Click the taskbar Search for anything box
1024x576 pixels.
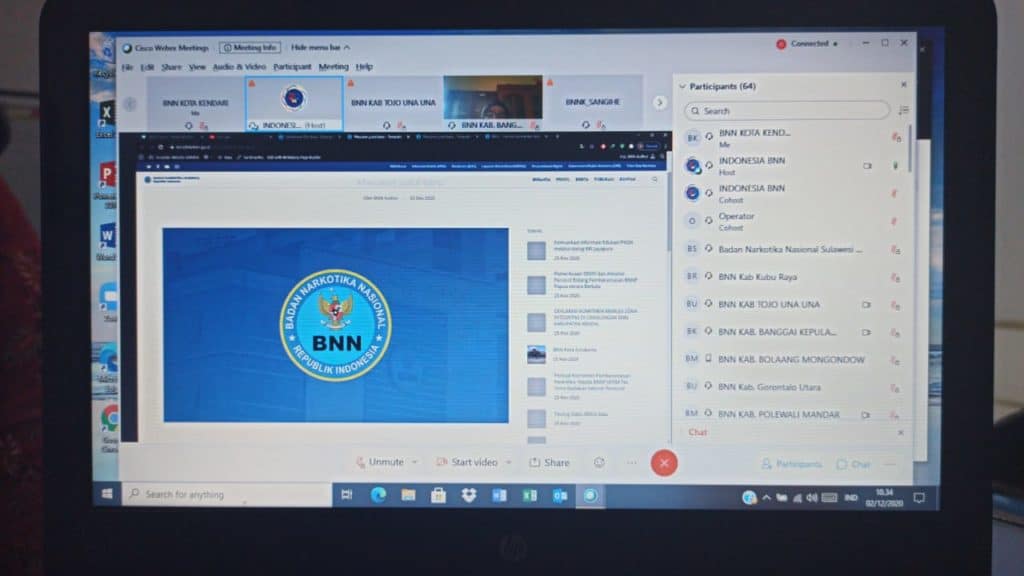pos(227,494)
